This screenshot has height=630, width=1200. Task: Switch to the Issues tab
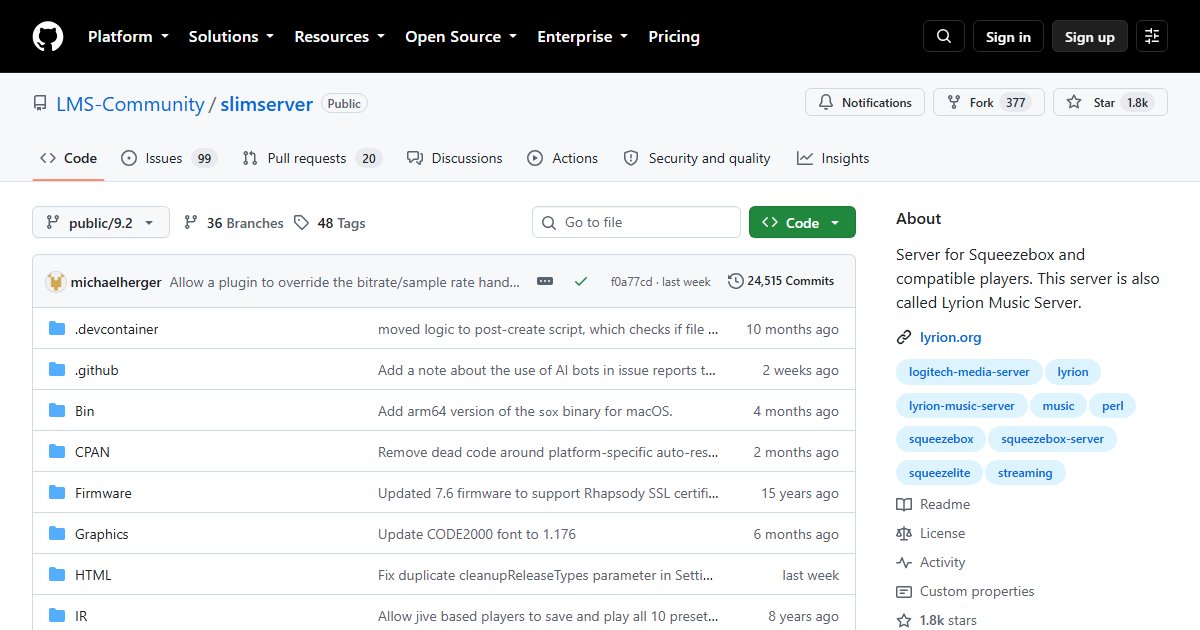pos(169,158)
